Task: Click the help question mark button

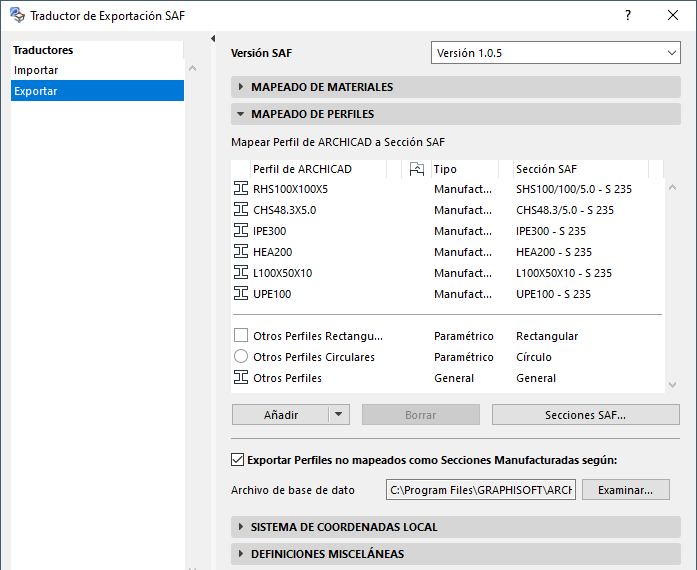Action: pyautogui.click(x=628, y=15)
